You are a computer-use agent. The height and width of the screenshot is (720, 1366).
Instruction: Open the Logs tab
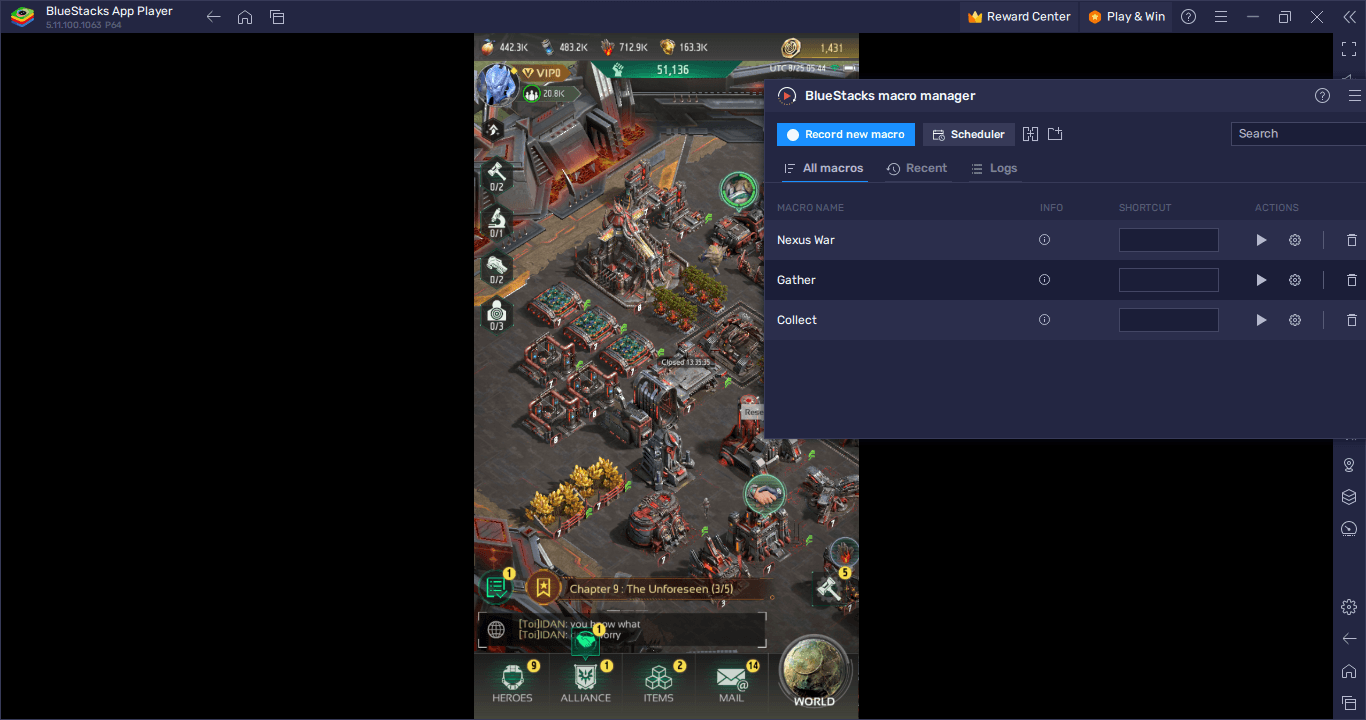[x=994, y=168]
